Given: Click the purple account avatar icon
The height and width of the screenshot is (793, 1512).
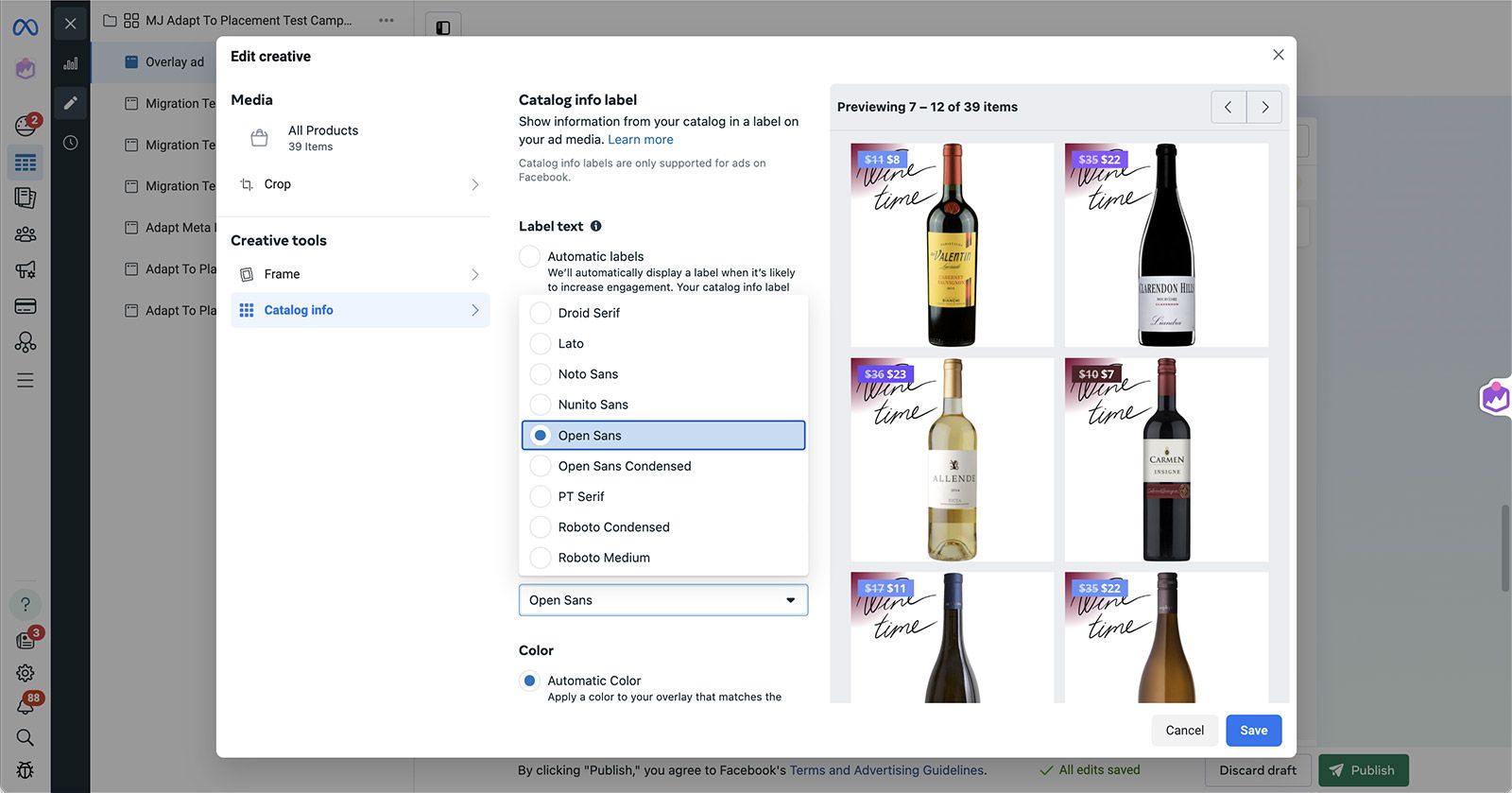Looking at the screenshot, I should 26,69.
